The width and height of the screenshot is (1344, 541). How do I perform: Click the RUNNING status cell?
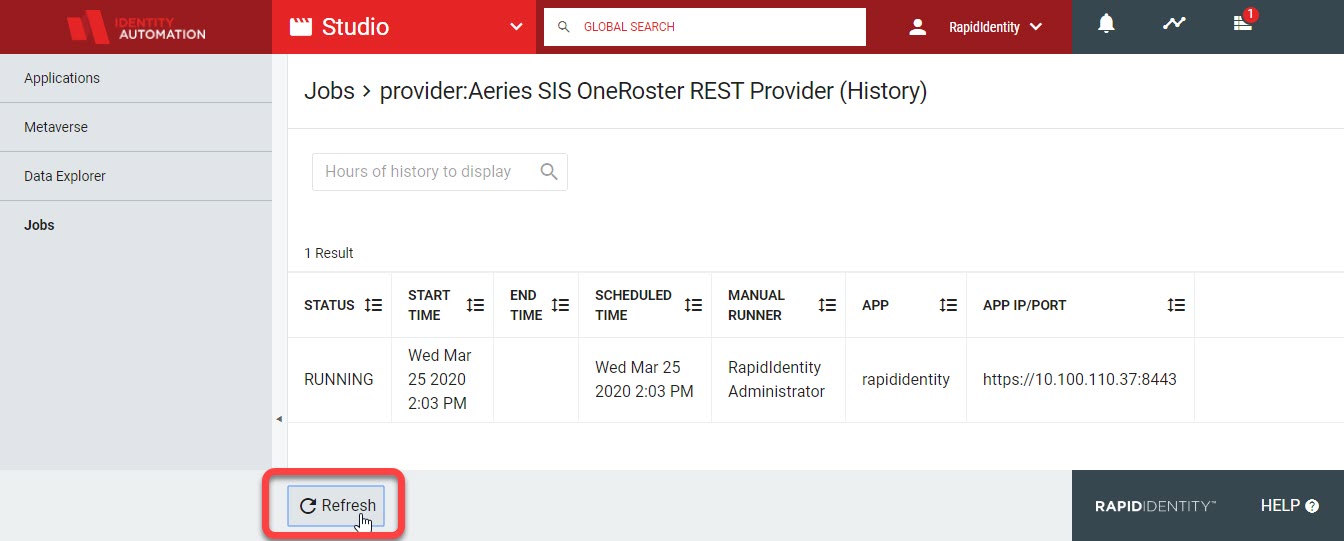click(339, 380)
